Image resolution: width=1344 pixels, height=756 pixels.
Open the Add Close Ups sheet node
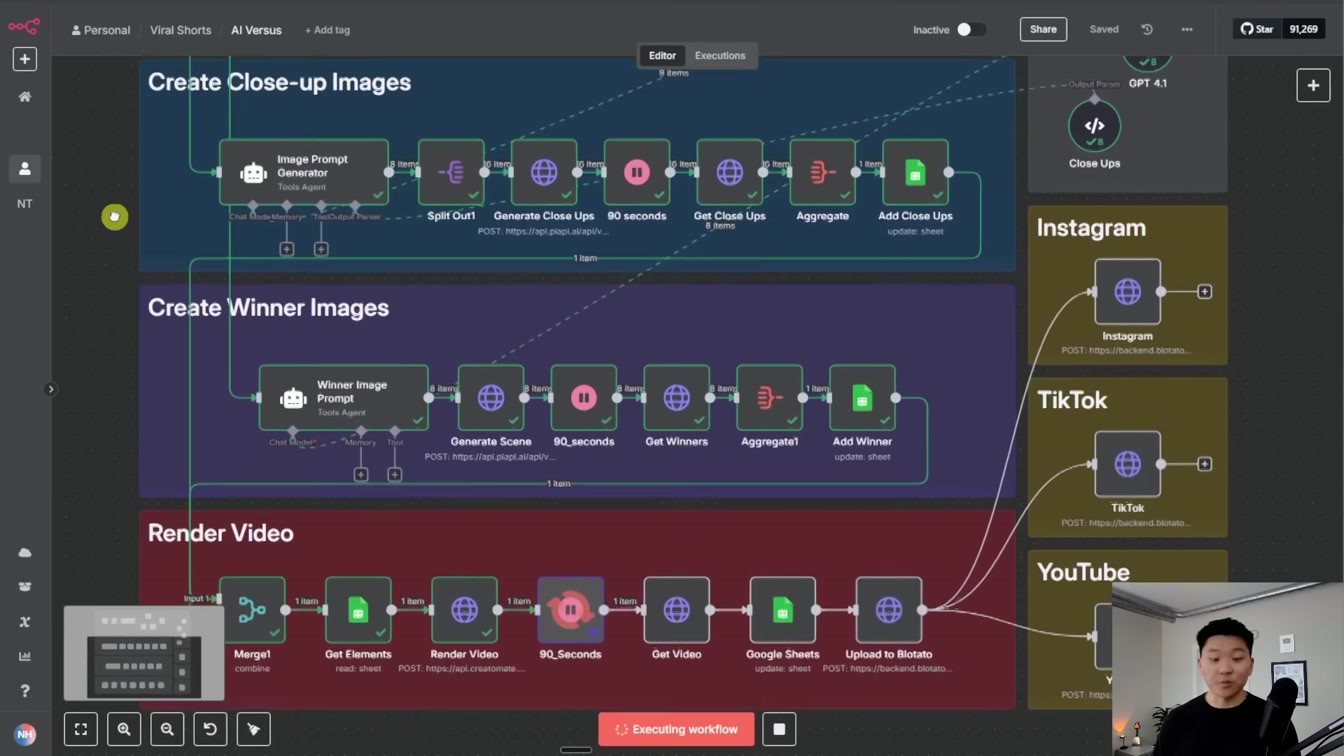click(x=915, y=172)
